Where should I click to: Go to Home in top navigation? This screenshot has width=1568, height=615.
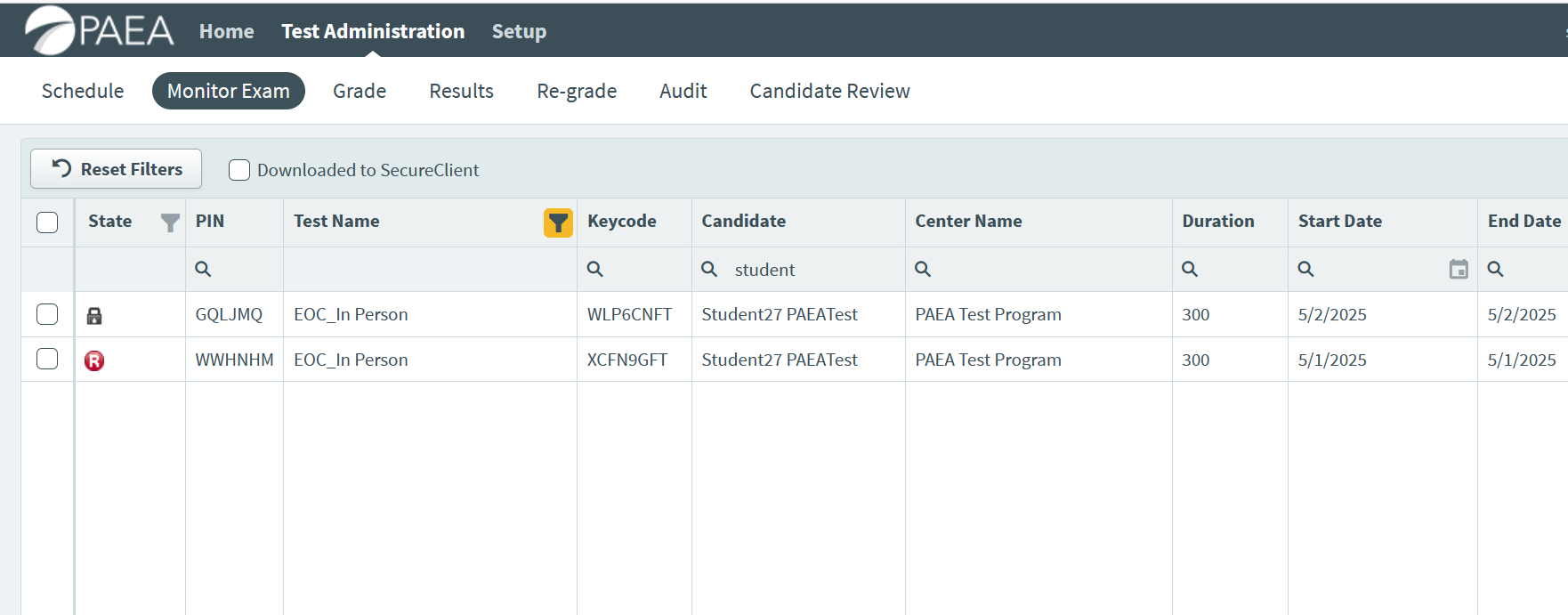coord(226,31)
